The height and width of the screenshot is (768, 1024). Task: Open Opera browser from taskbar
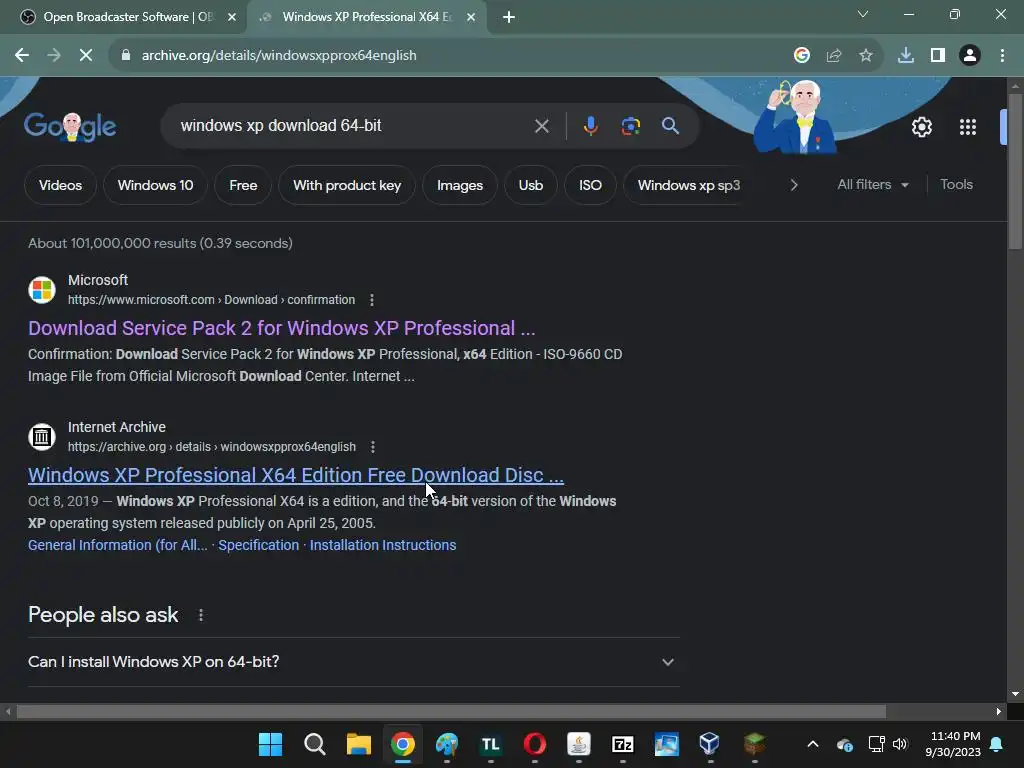(535, 744)
